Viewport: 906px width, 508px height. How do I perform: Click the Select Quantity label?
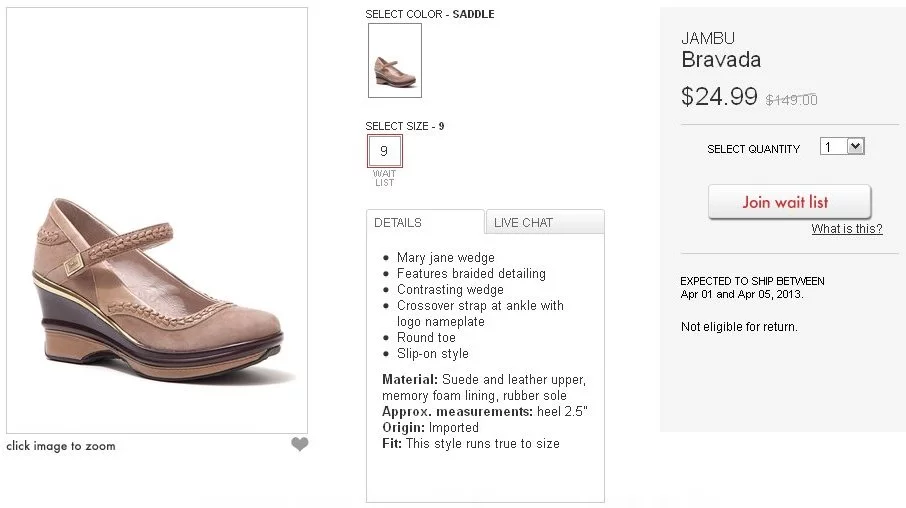click(x=753, y=149)
